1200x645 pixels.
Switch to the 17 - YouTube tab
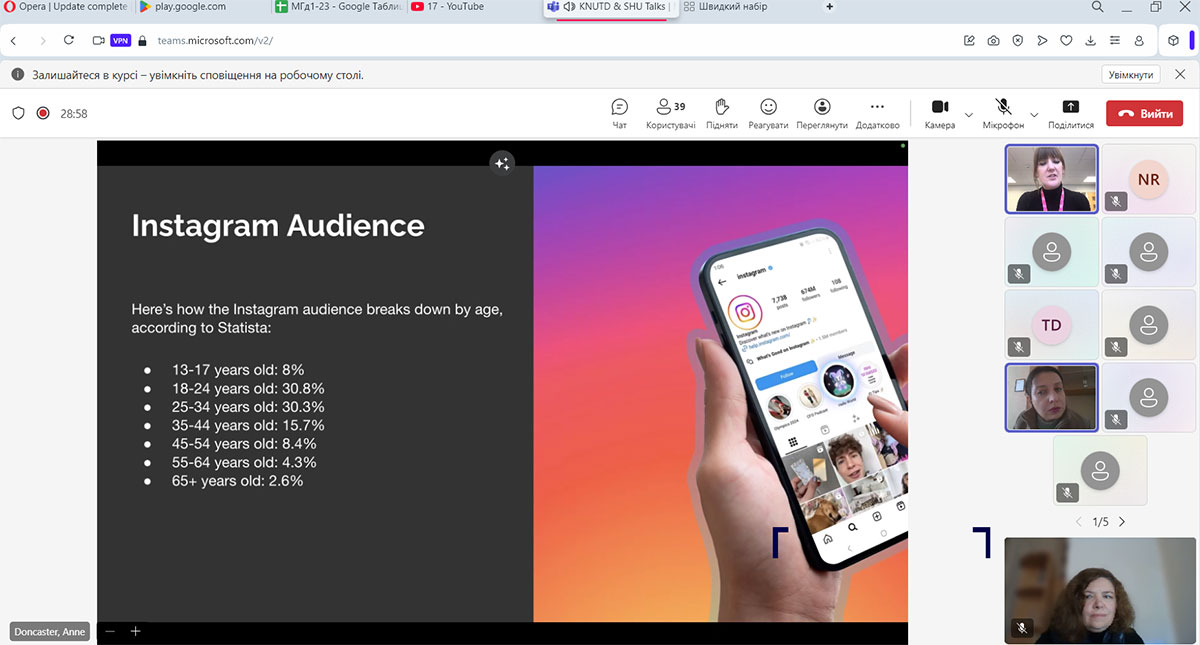click(472, 7)
